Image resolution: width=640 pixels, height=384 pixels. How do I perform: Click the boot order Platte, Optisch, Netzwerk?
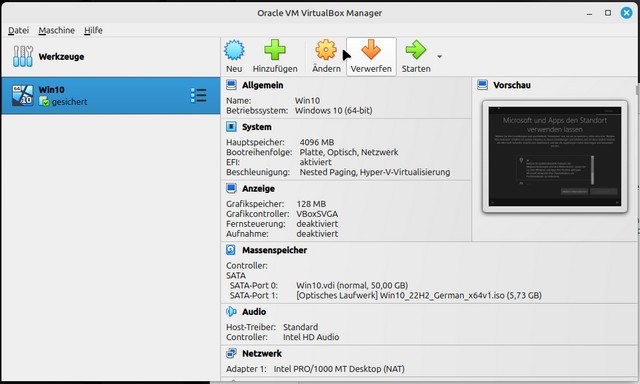point(349,152)
